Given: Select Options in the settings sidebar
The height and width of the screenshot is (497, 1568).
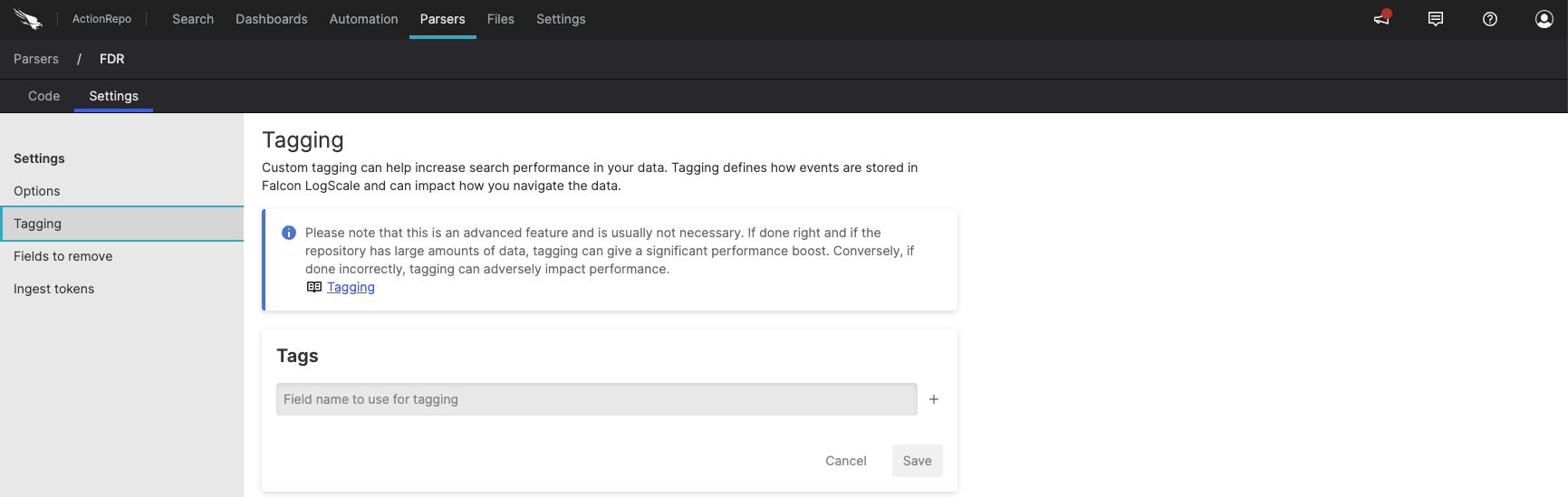Looking at the screenshot, I should pyautogui.click(x=37, y=191).
